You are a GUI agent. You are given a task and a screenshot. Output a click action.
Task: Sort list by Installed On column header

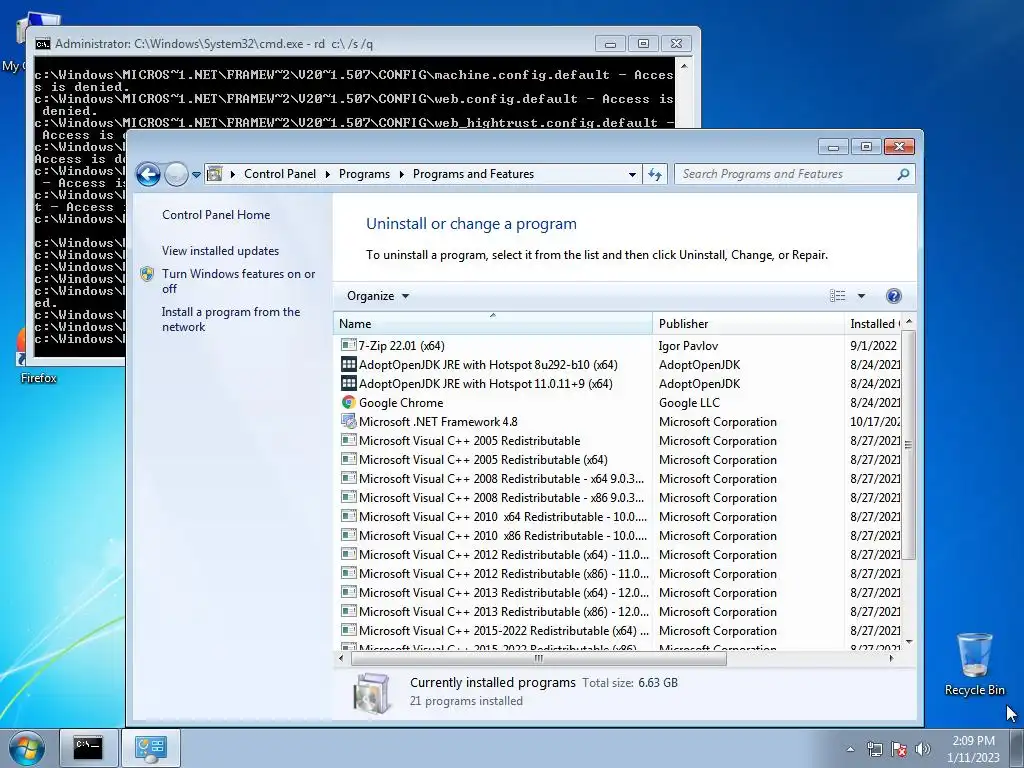(873, 323)
